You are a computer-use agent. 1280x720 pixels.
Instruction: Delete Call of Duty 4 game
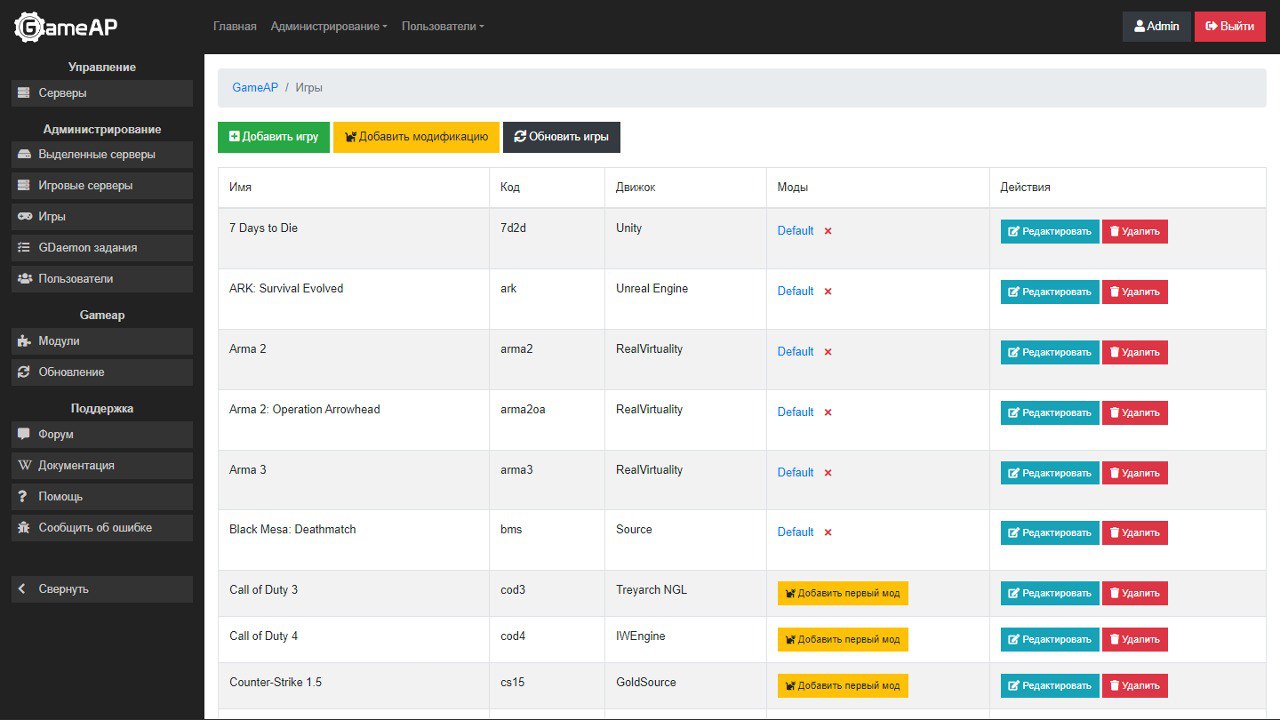[x=1135, y=639]
